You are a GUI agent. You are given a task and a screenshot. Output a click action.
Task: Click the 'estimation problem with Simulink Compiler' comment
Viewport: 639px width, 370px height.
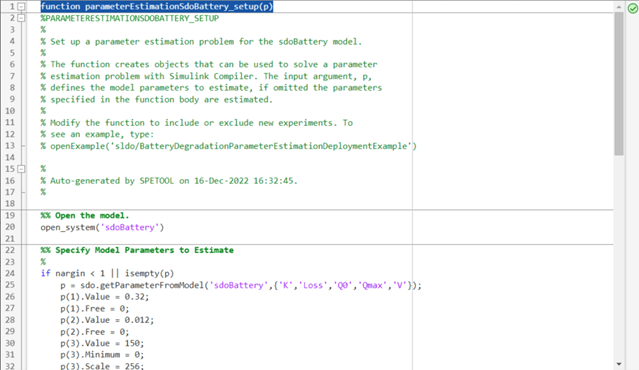pyautogui.click(x=206, y=76)
